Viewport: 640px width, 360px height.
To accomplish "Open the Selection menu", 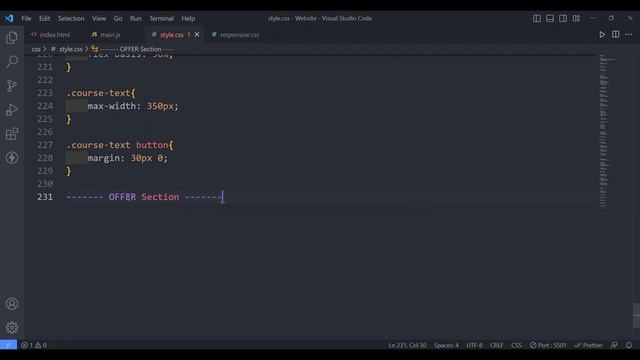I will pos(71,18).
